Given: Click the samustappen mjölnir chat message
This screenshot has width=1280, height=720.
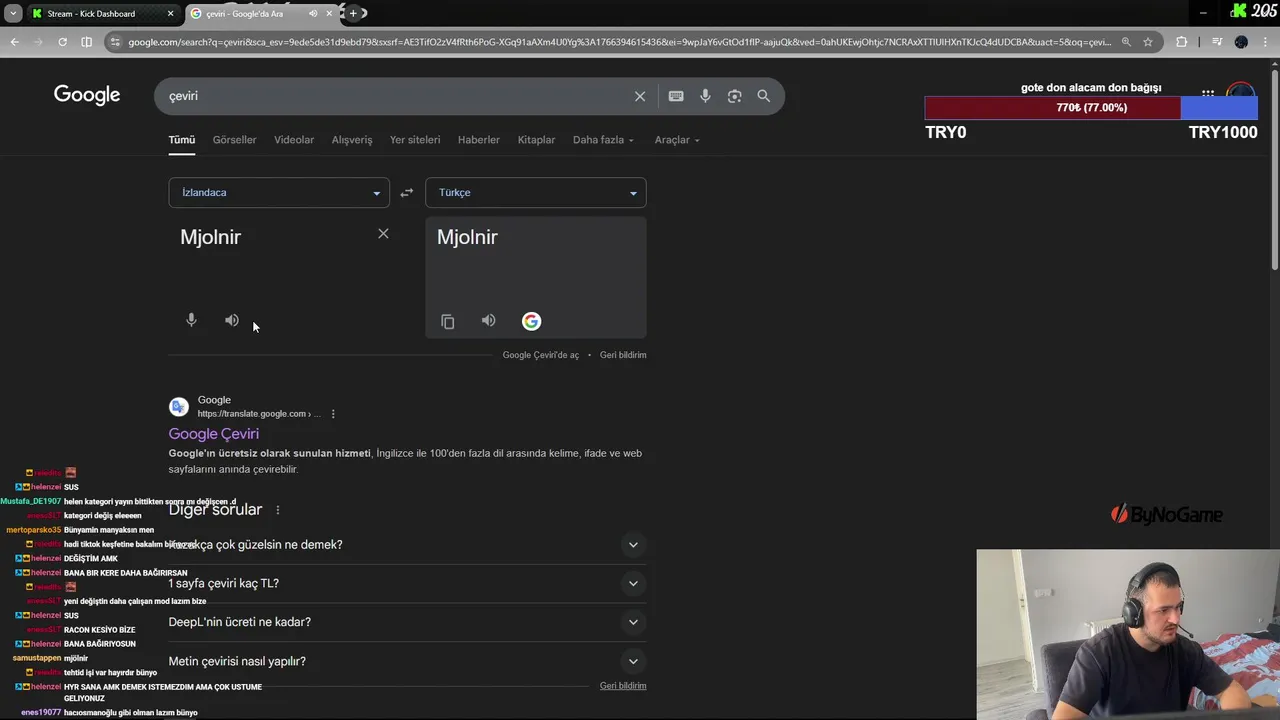Looking at the screenshot, I should [50, 659].
